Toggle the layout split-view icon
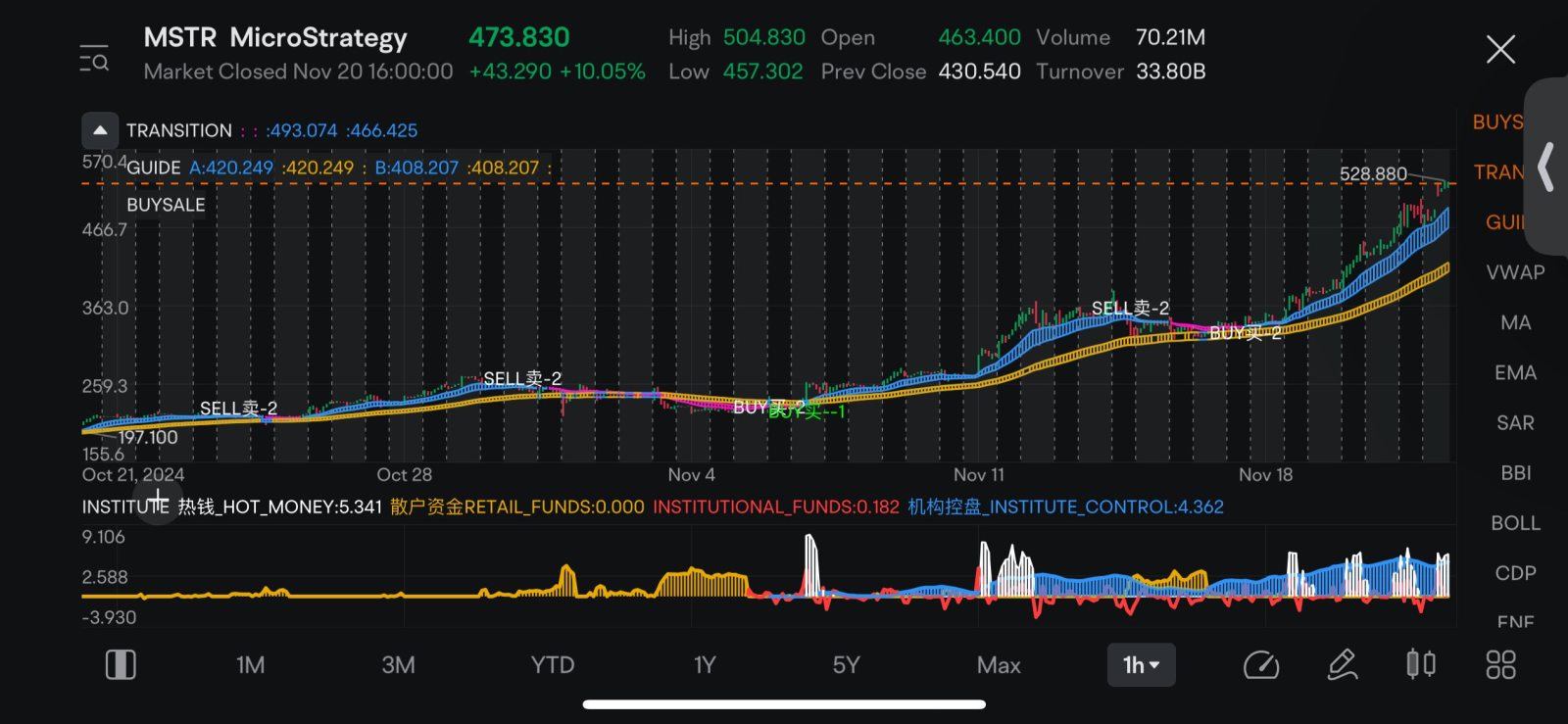This screenshot has width=1568, height=724. 121,665
